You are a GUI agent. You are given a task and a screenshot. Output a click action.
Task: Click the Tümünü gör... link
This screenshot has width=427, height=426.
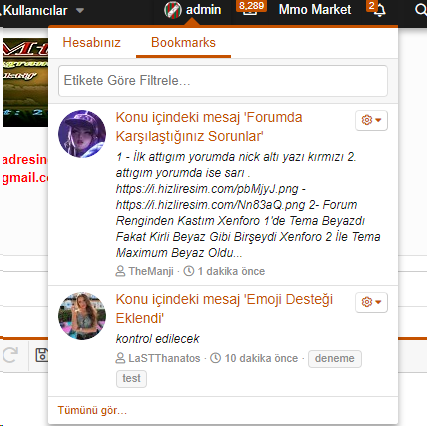92,410
